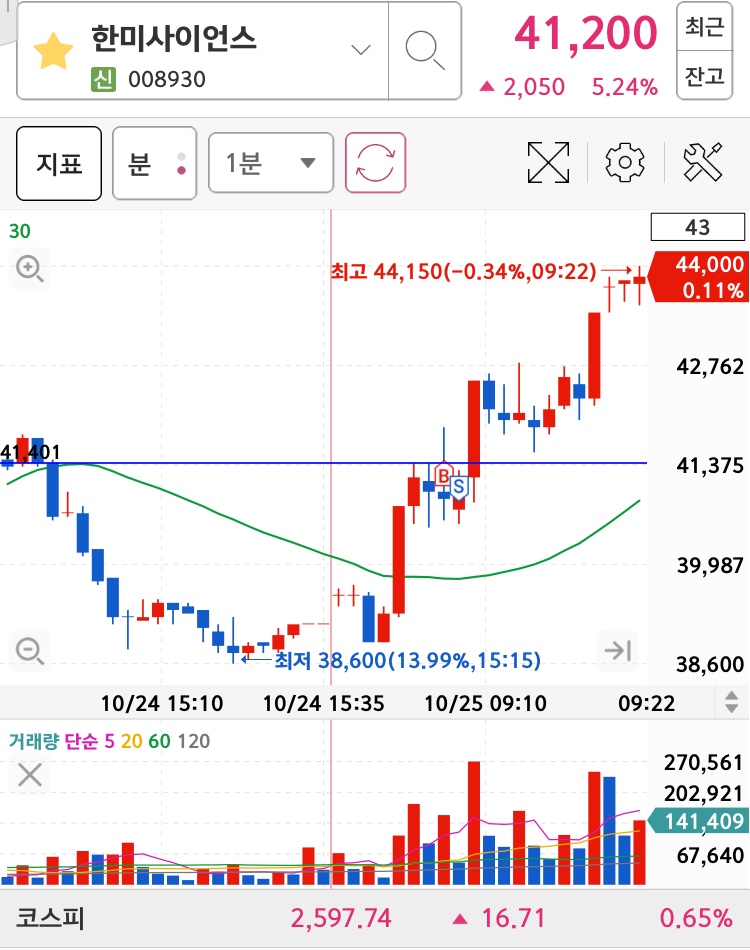Click the 41,401 price line label
This screenshot has height=950, width=750.
30,452
